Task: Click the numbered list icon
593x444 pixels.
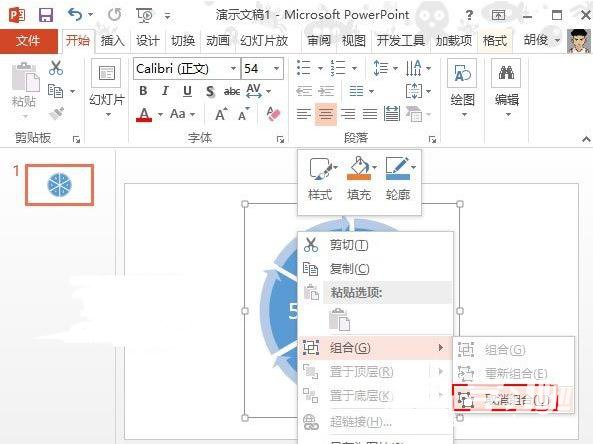Action: 338,68
